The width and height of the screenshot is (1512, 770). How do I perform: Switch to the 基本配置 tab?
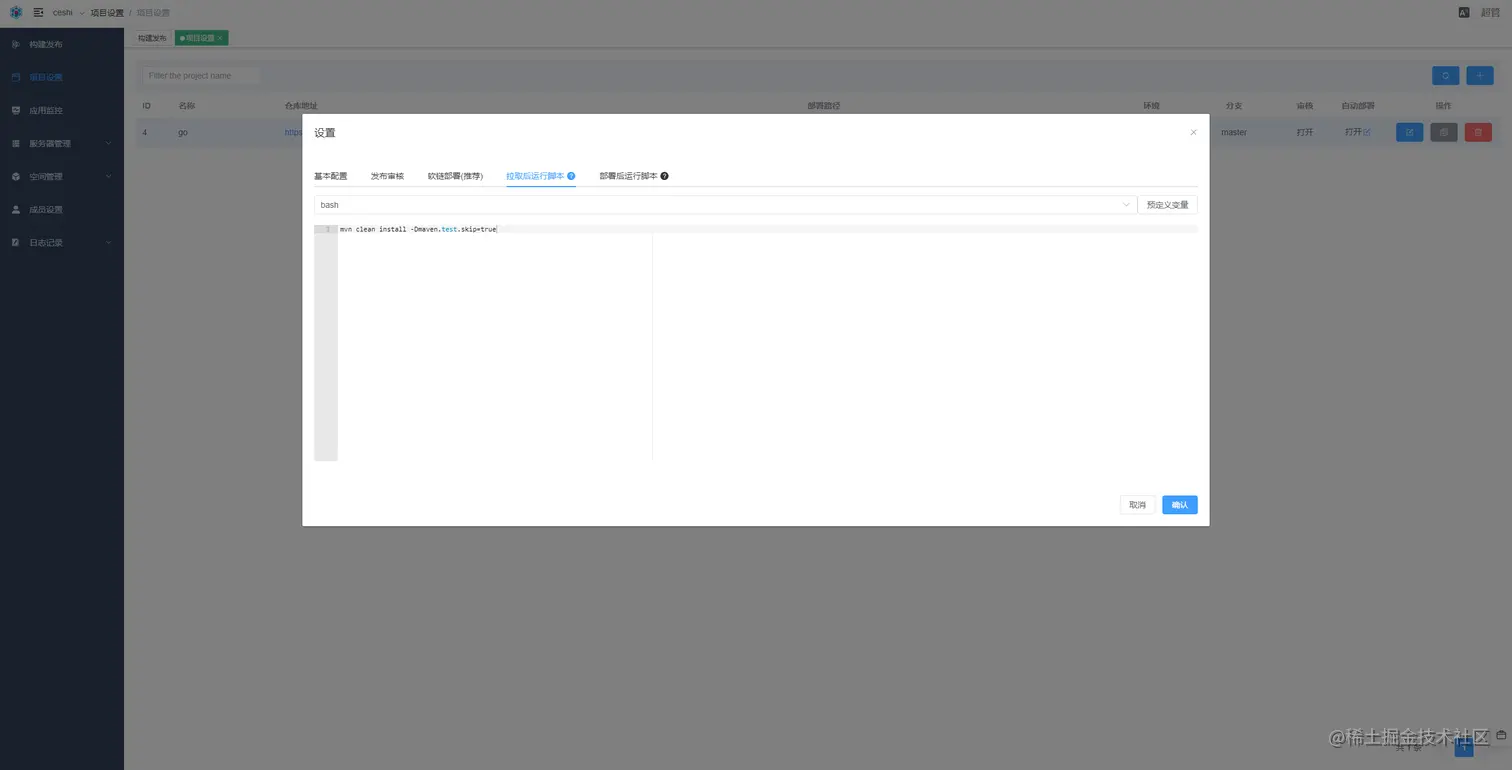[x=330, y=175]
